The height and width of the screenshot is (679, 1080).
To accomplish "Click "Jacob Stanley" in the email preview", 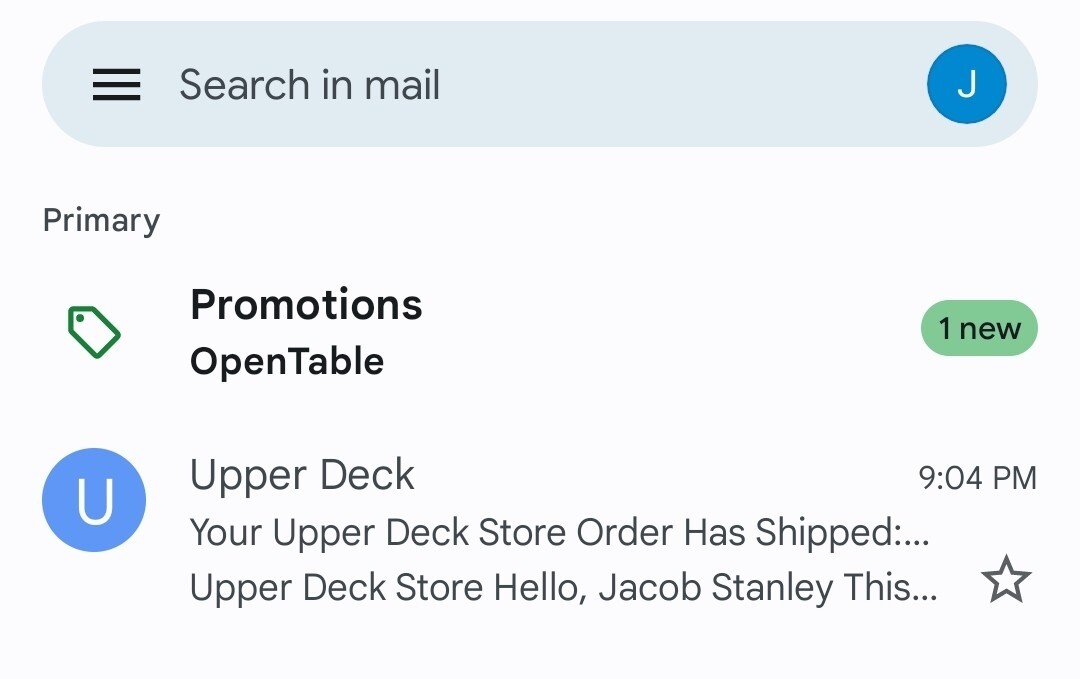I will click(714, 588).
